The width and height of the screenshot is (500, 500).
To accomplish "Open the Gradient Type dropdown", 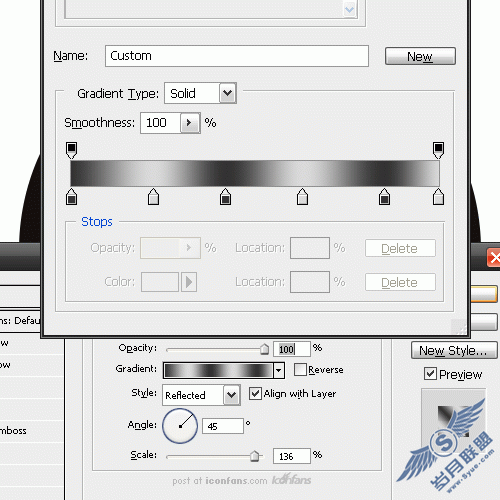I will click(x=200, y=93).
